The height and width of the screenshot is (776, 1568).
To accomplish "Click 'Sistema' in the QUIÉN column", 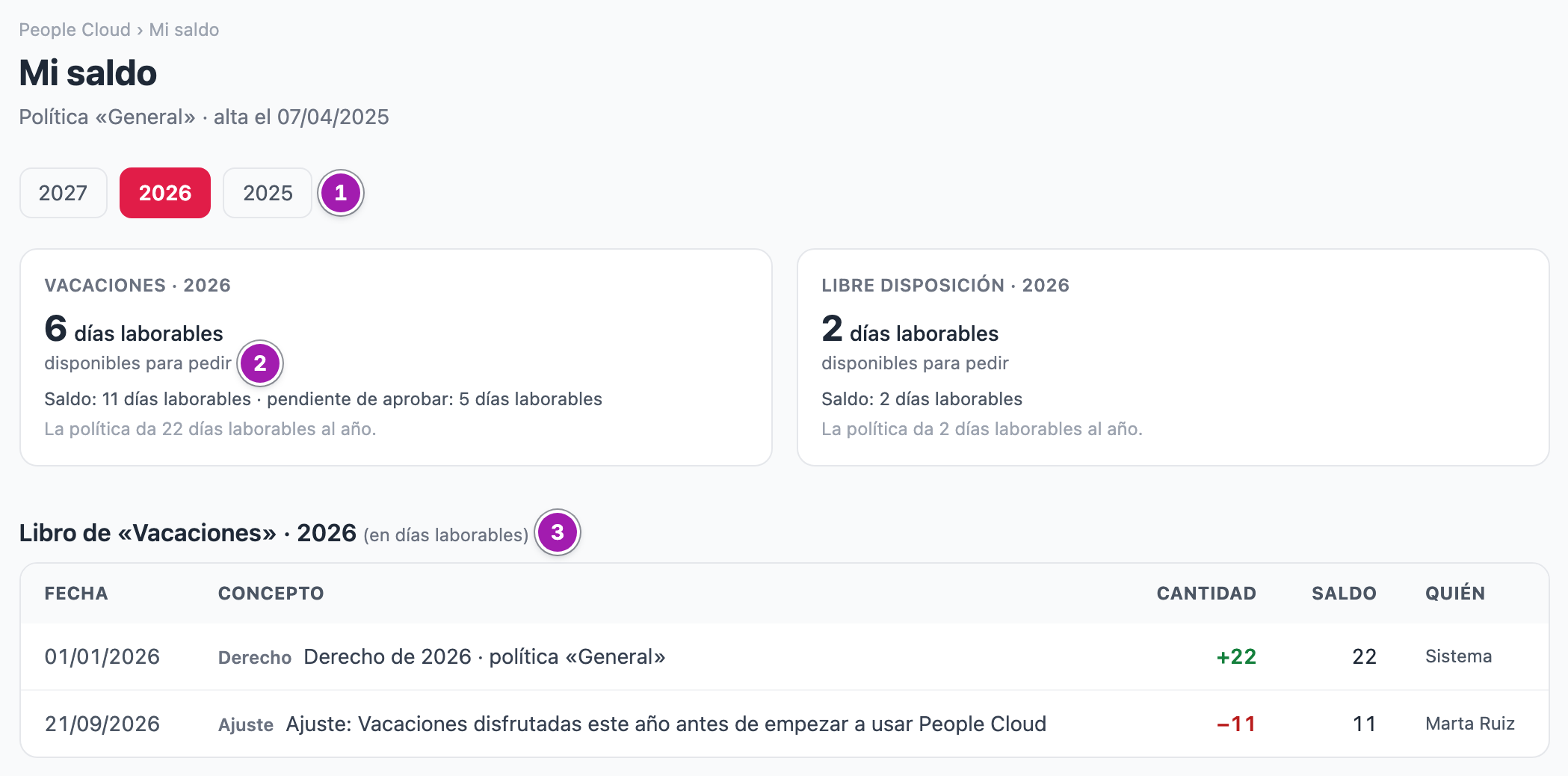I will [1458, 656].
